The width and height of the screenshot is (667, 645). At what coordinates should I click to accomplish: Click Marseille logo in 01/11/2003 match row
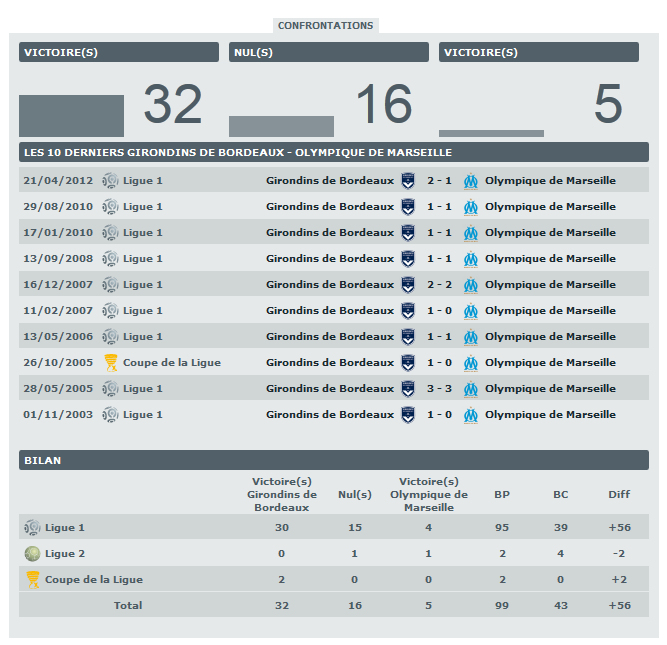[471, 415]
